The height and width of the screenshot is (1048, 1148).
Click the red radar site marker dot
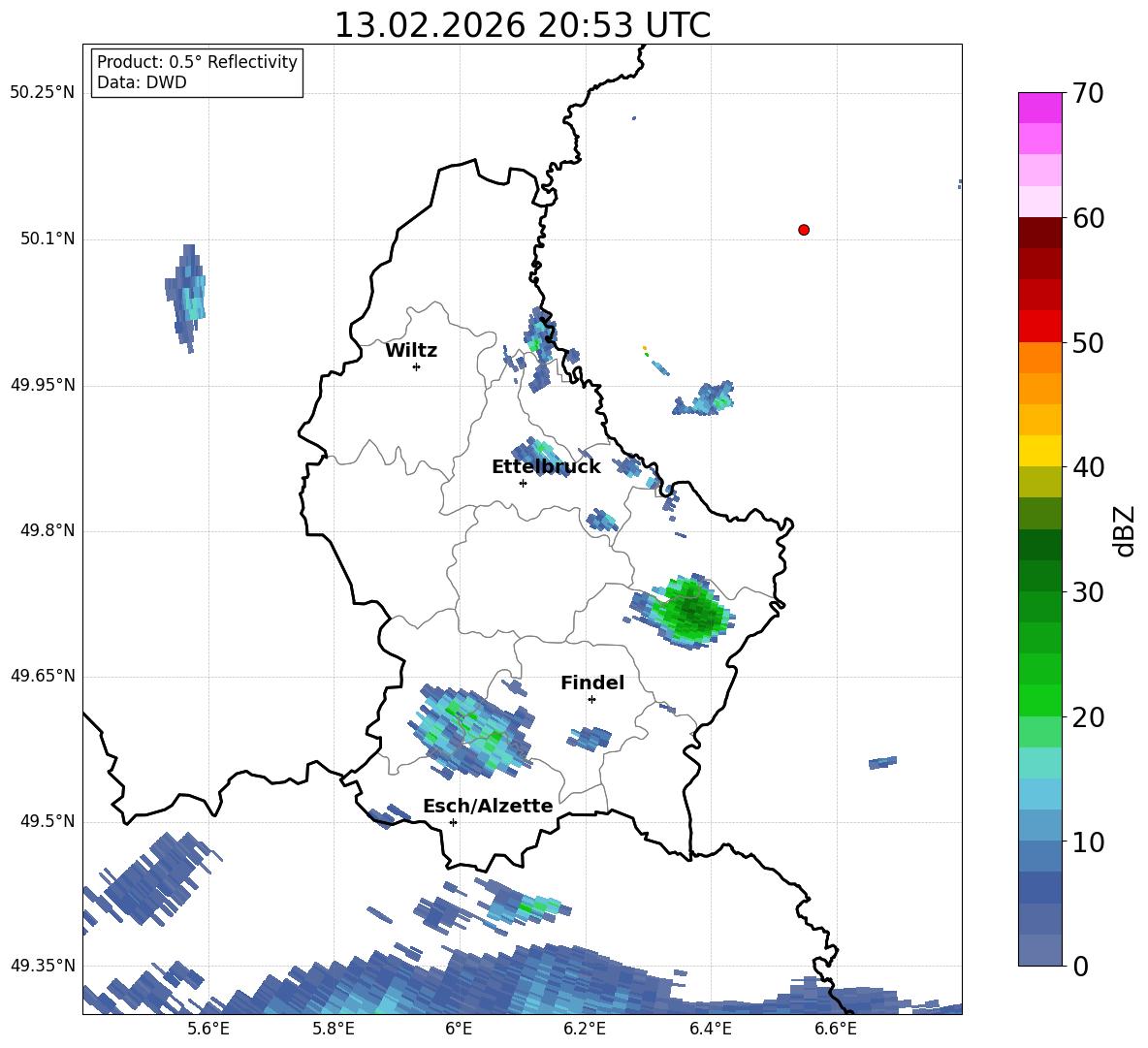(804, 230)
